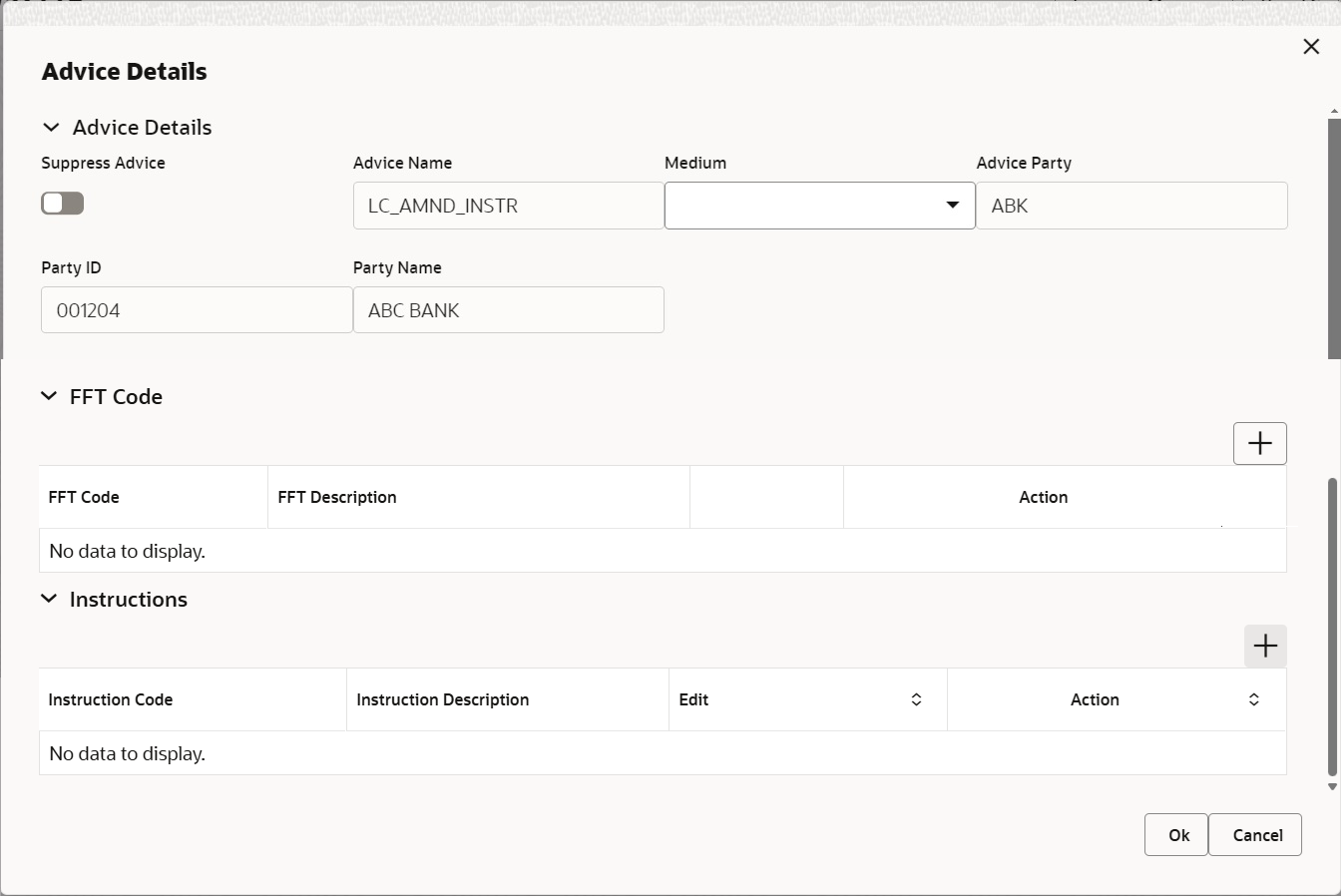1341x896 pixels.
Task: Click the Party Name field showing ABC BANK
Action: coord(509,310)
